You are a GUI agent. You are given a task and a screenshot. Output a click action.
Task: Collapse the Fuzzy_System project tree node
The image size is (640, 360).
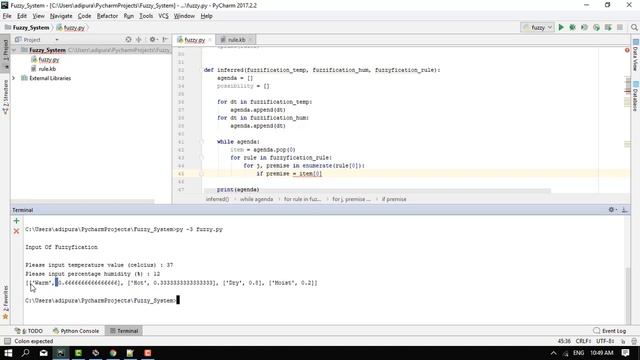point(14,50)
